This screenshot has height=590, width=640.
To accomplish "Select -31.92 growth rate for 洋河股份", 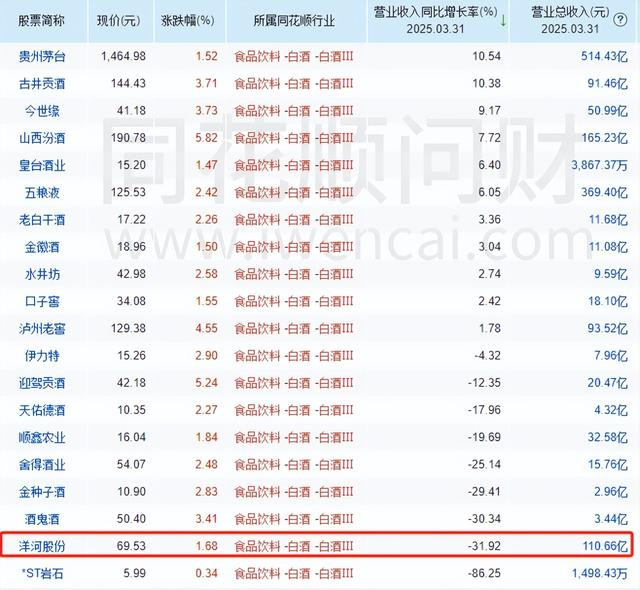I will click(x=484, y=546).
